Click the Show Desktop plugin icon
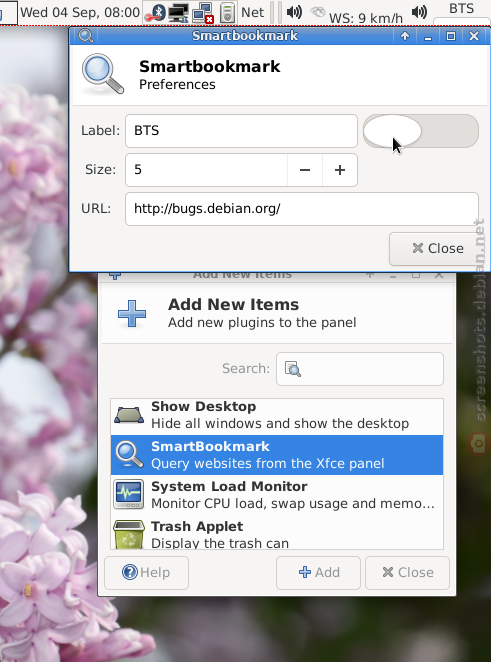 click(129, 415)
